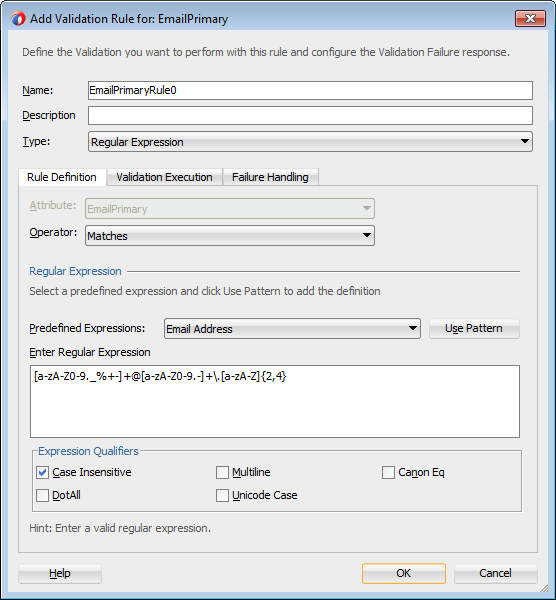556x600 pixels.
Task: Confirm the rule with OK
Action: (404, 573)
